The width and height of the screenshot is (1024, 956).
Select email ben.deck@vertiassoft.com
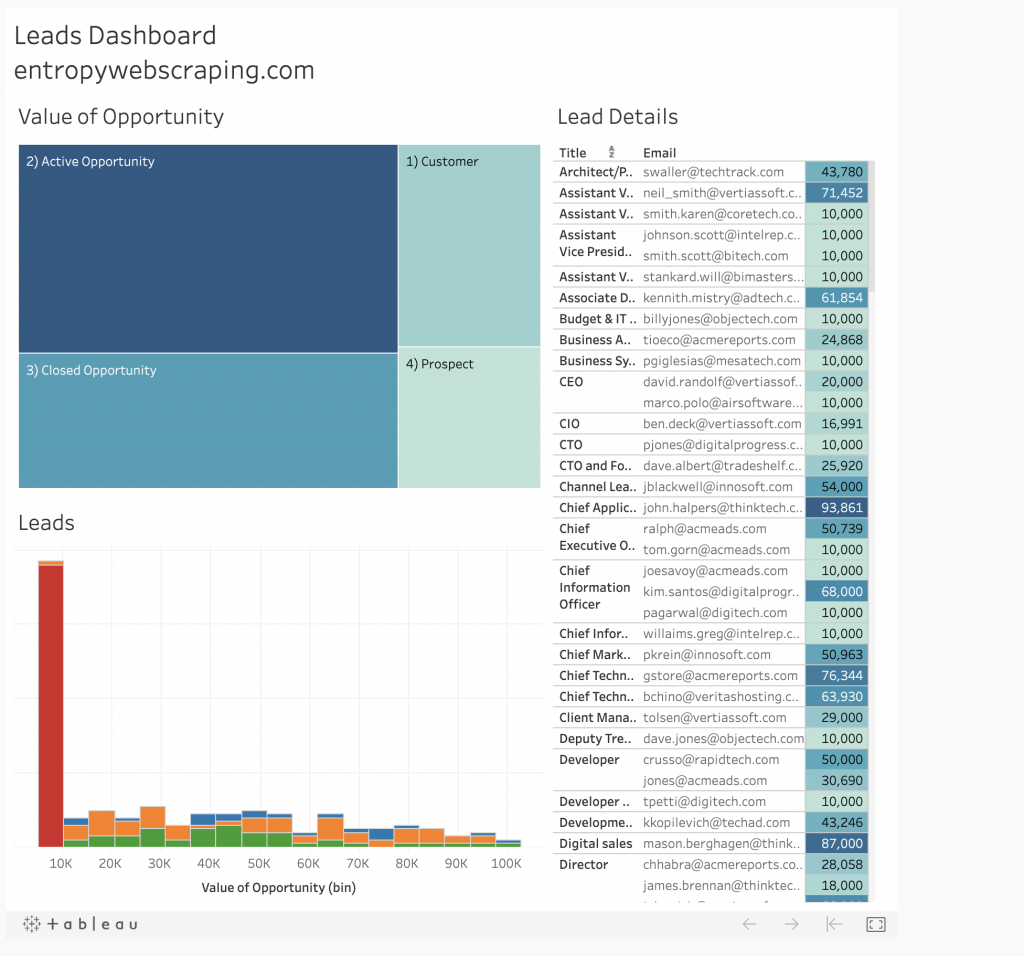(722, 424)
